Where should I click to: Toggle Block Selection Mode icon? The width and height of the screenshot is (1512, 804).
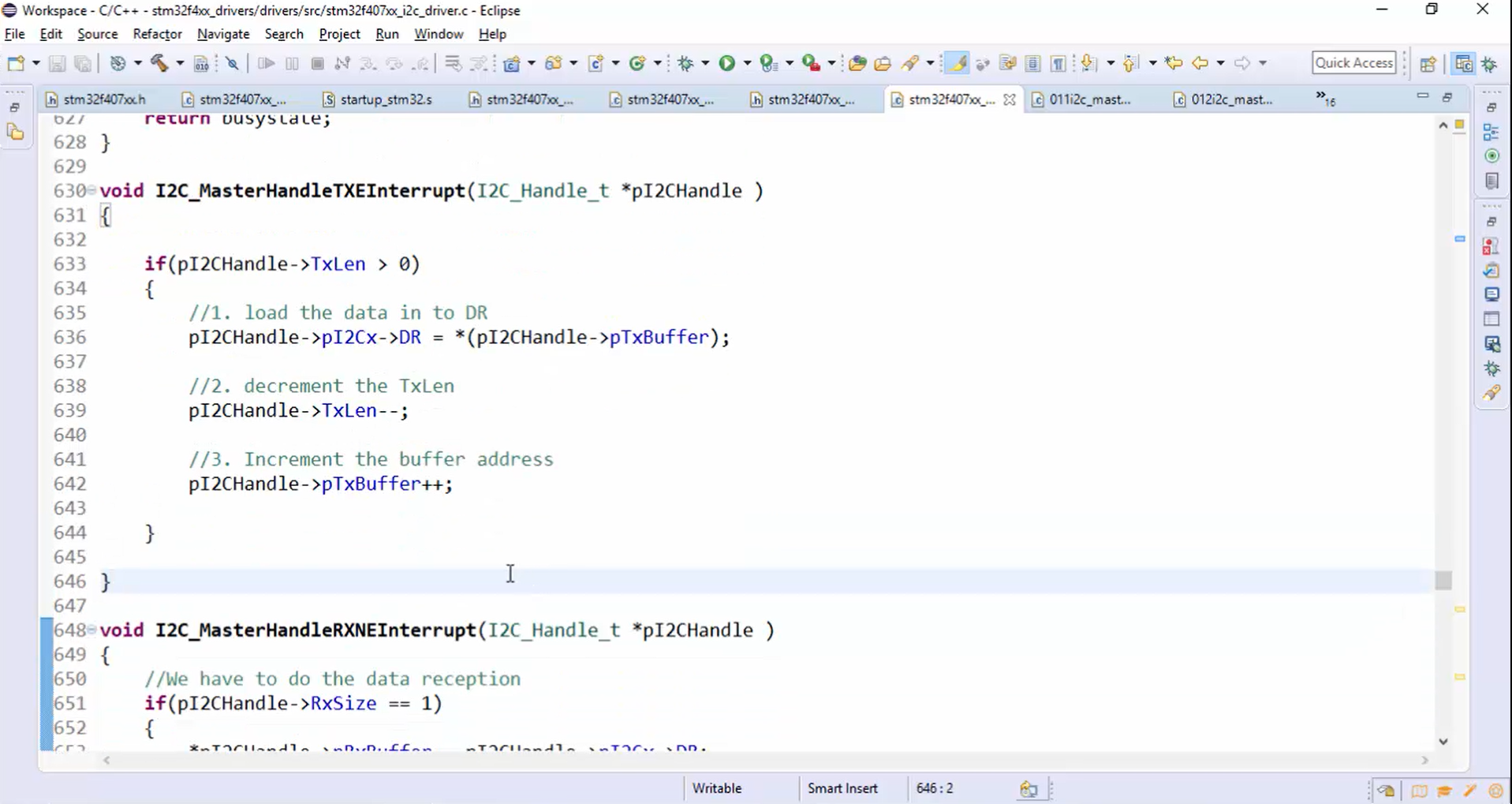coord(1032,63)
